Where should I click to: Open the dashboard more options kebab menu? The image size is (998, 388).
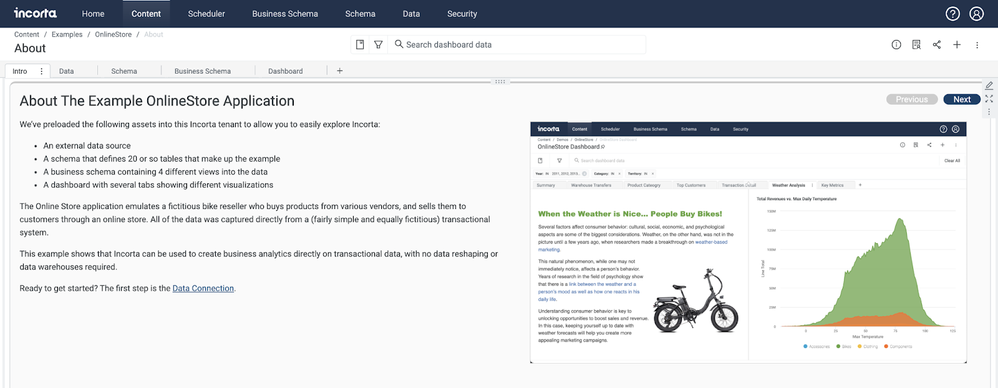pos(977,45)
